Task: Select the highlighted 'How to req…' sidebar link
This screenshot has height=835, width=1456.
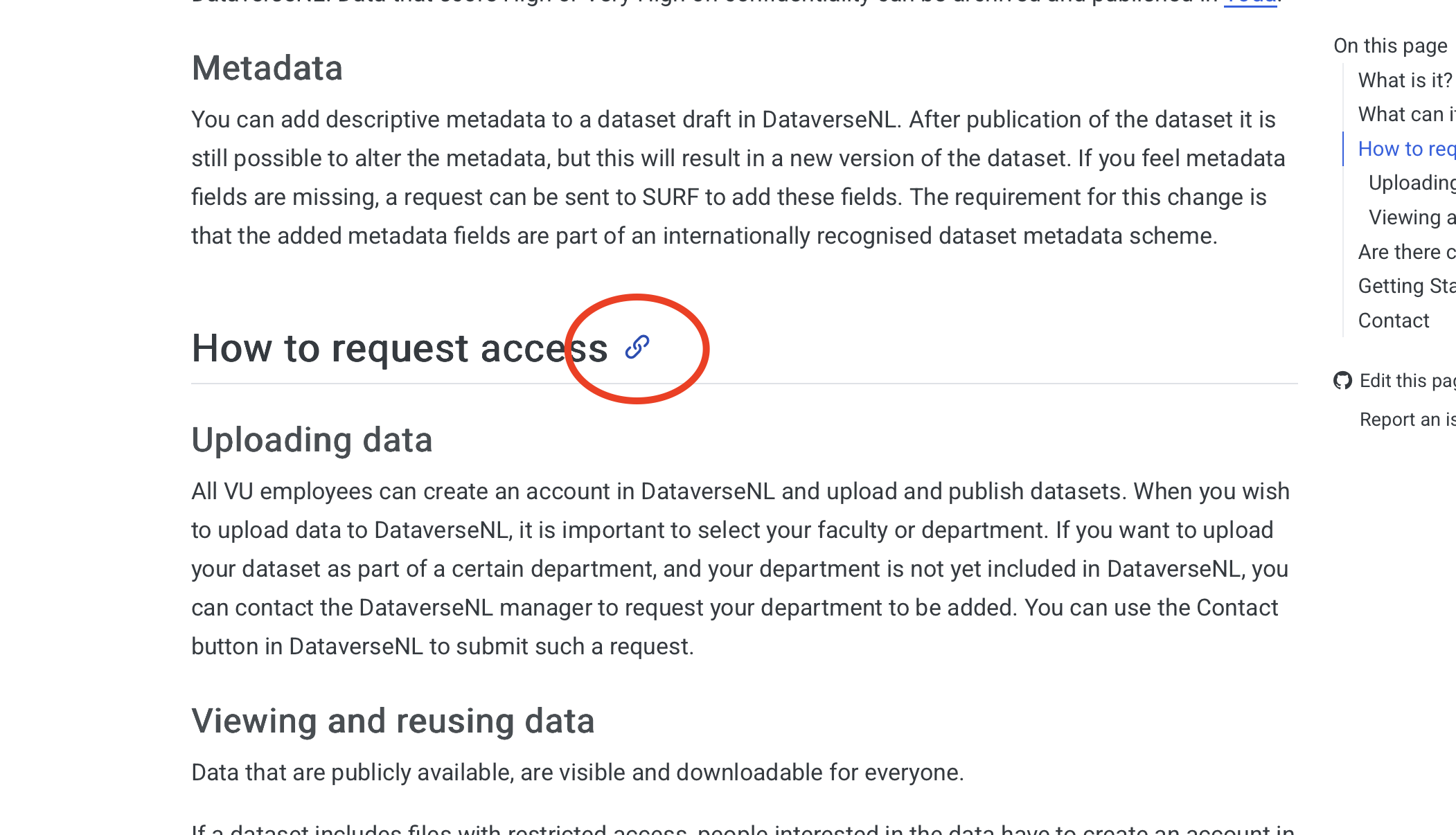Action: tap(1406, 149)
